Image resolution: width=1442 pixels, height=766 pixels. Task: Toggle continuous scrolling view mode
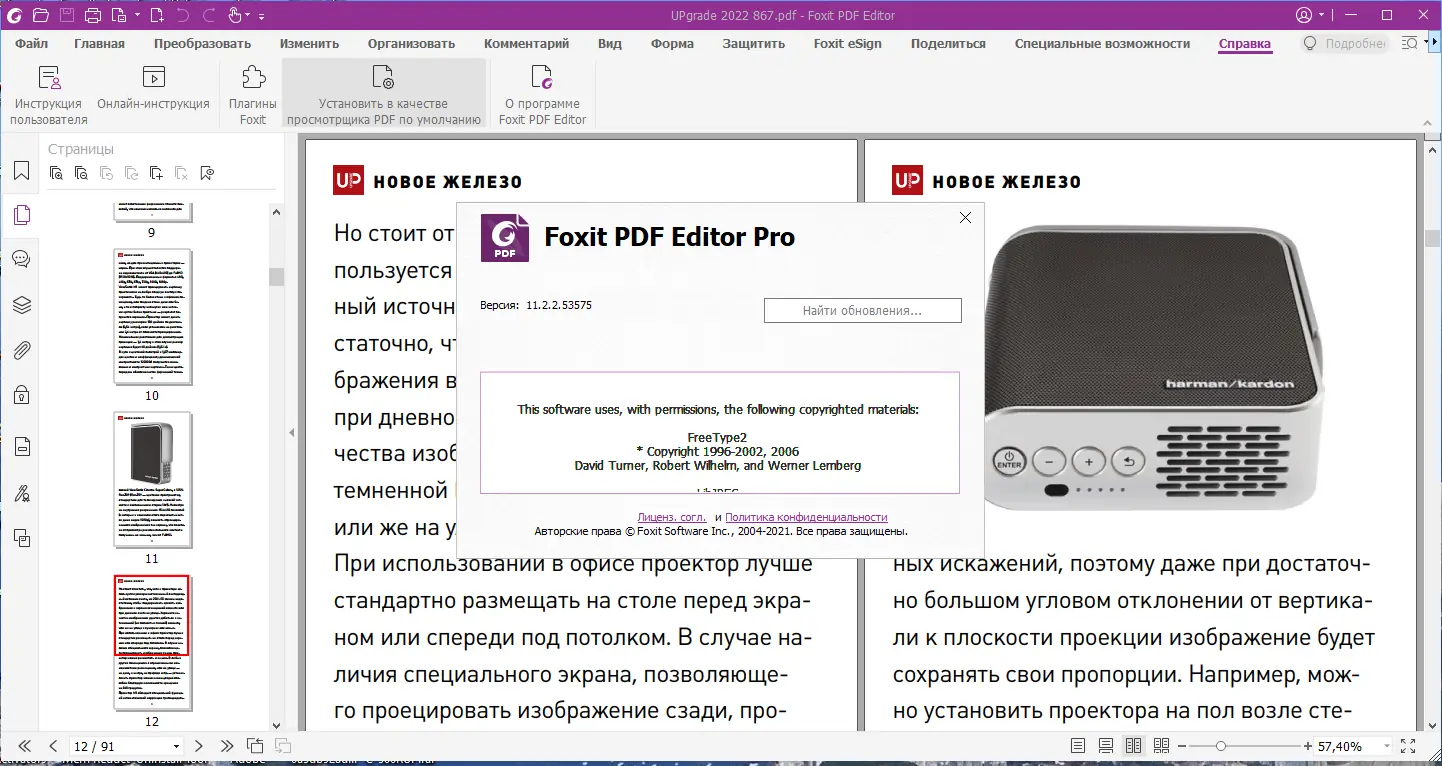tap(1106, 745)
